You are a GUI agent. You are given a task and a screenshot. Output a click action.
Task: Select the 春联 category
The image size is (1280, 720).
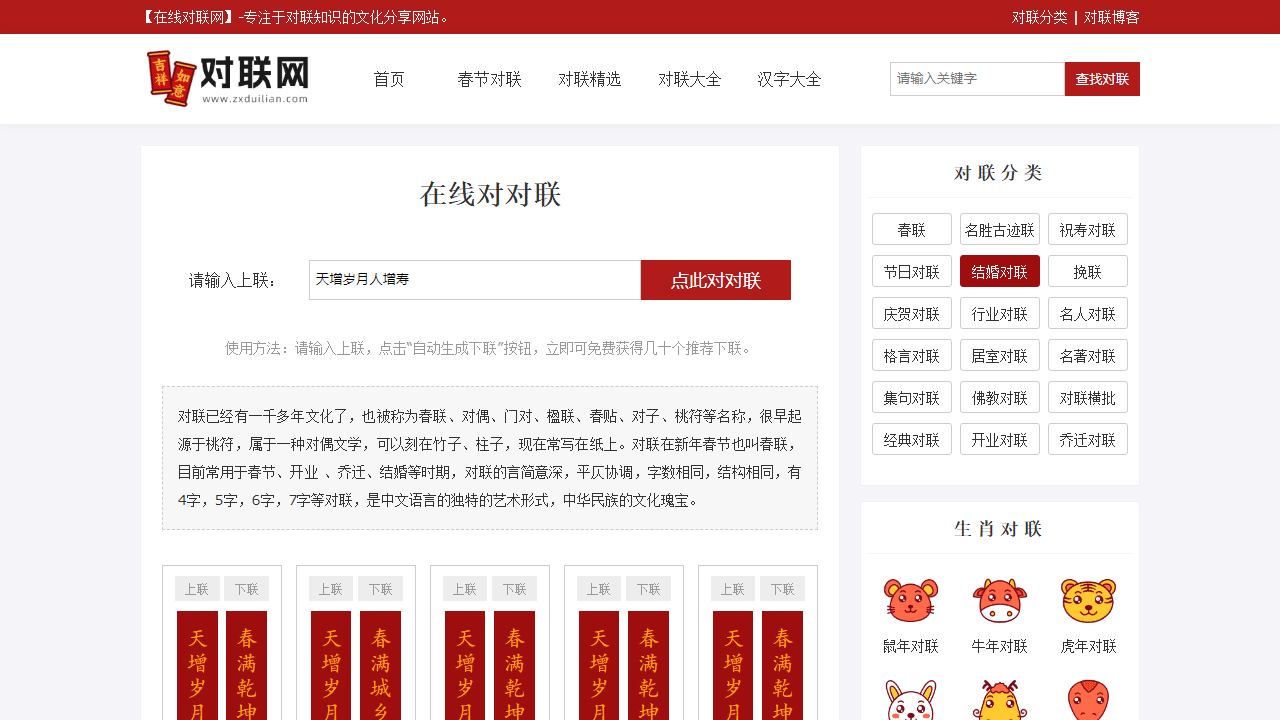tap(912, 229)
